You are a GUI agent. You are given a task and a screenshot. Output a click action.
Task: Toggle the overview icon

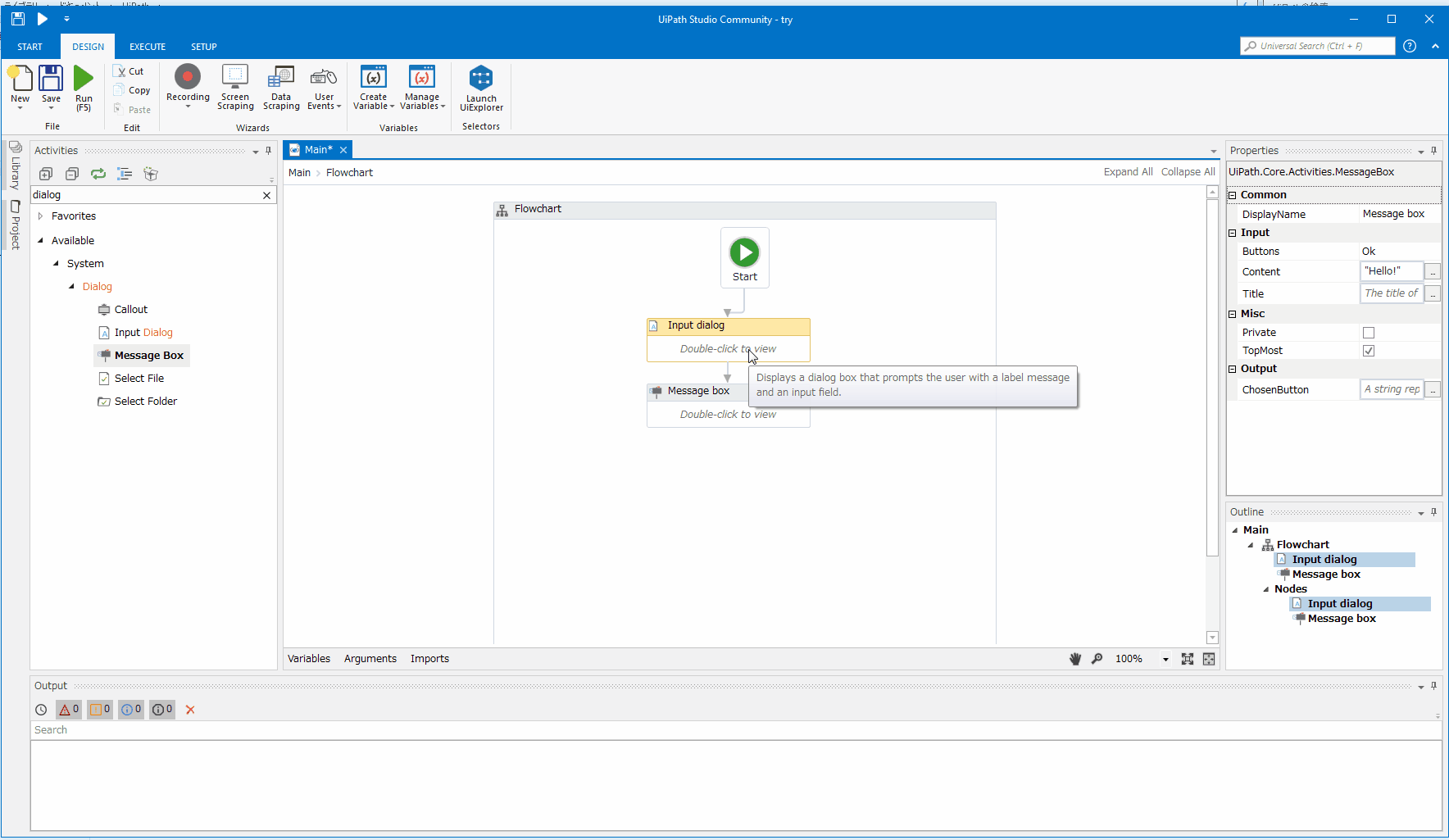coord(1209,659)
